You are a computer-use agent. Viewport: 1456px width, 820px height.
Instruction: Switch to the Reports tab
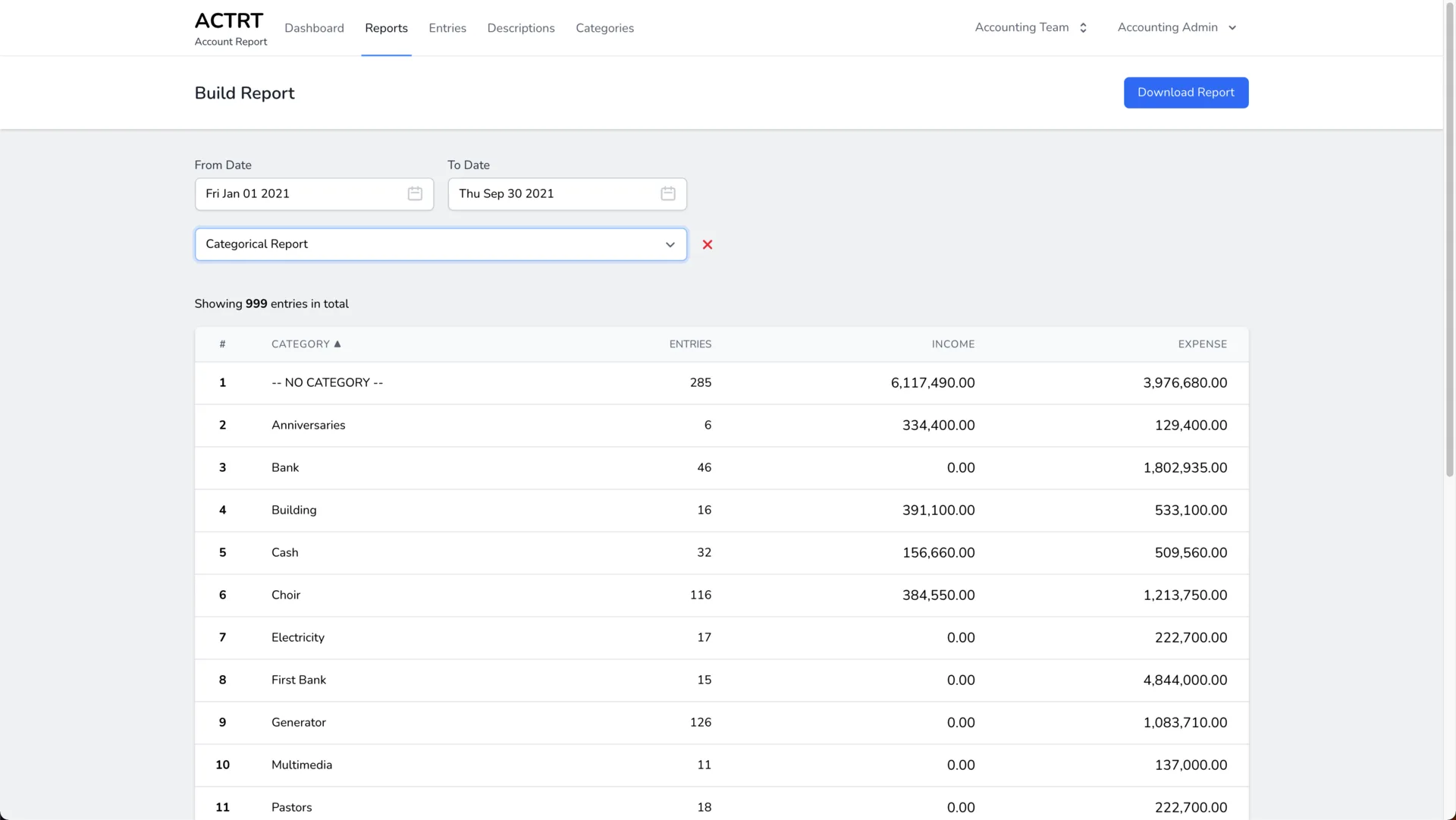click(386, 28)
